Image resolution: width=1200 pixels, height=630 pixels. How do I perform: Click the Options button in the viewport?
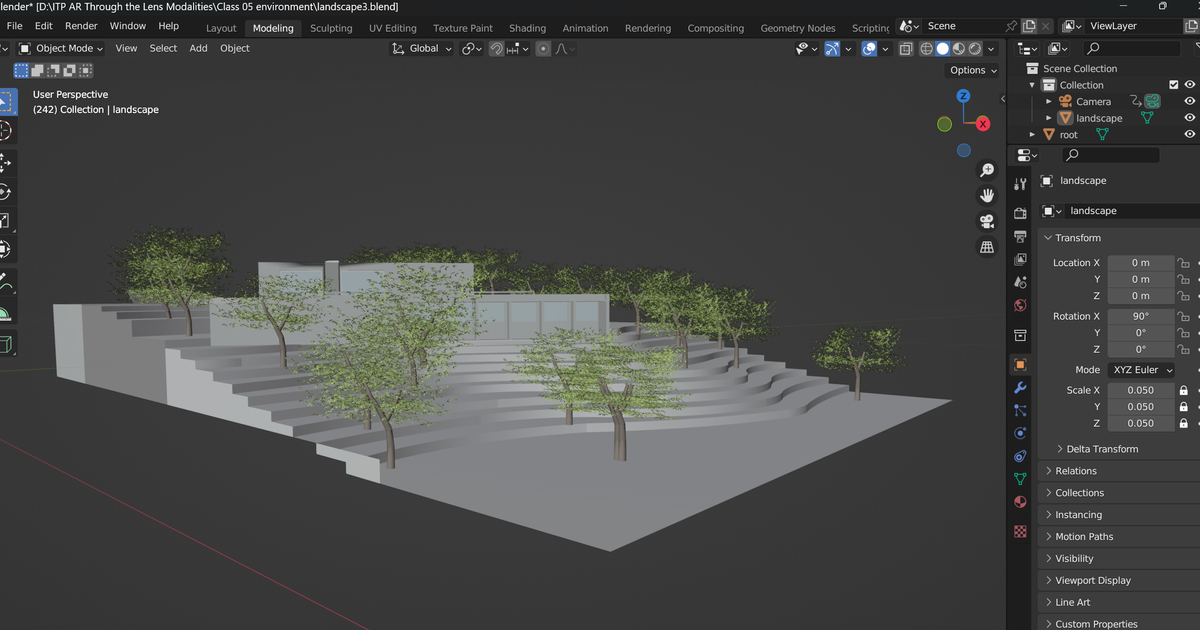coord(972,70)
